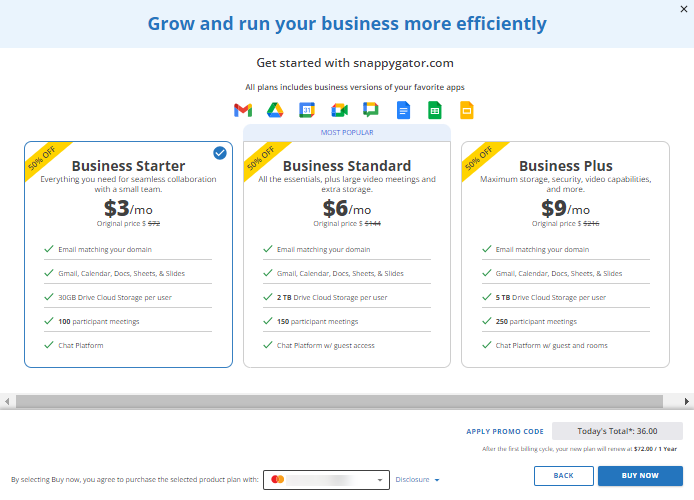
Task: Click the Back button
Action: pos(563,476)
